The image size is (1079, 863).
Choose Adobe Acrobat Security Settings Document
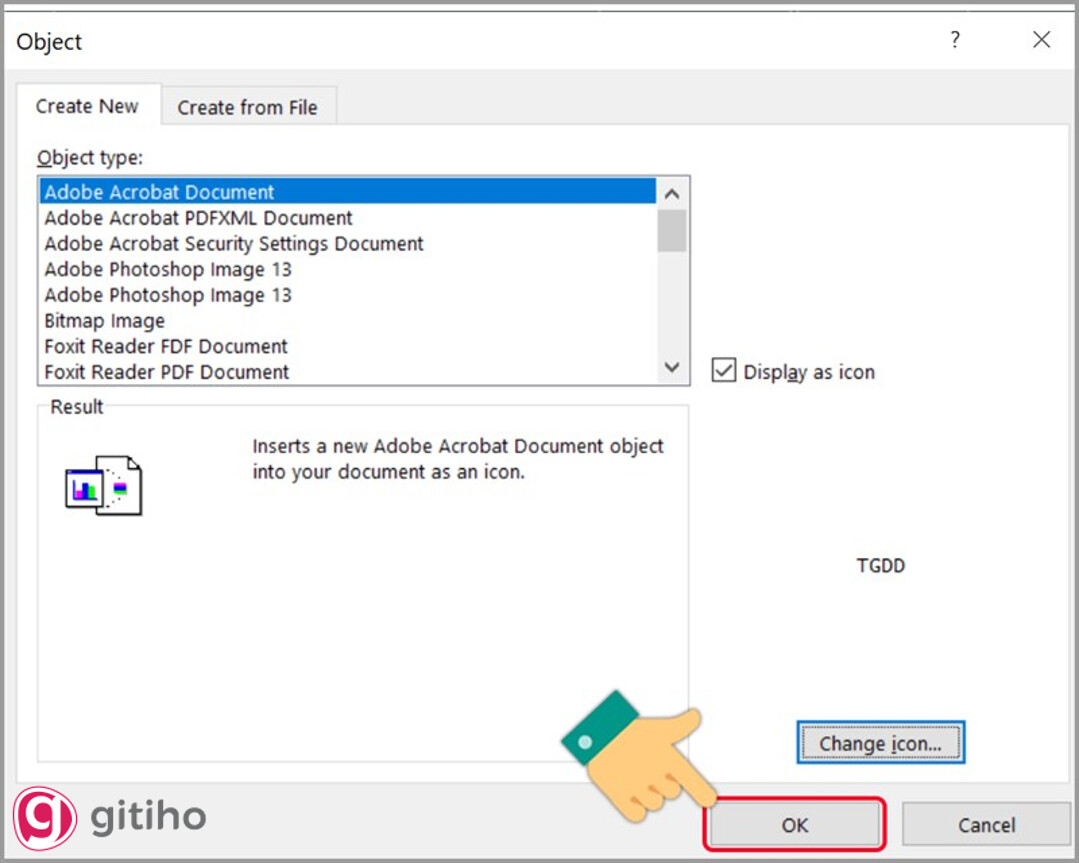pyautogui.click(x=348, y=244)
